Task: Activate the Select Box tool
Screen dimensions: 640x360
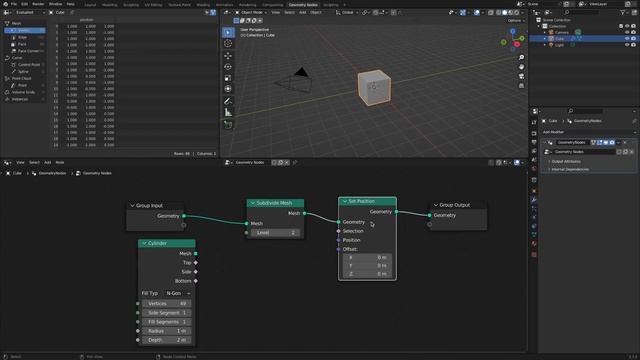Action: click(228, 32)
